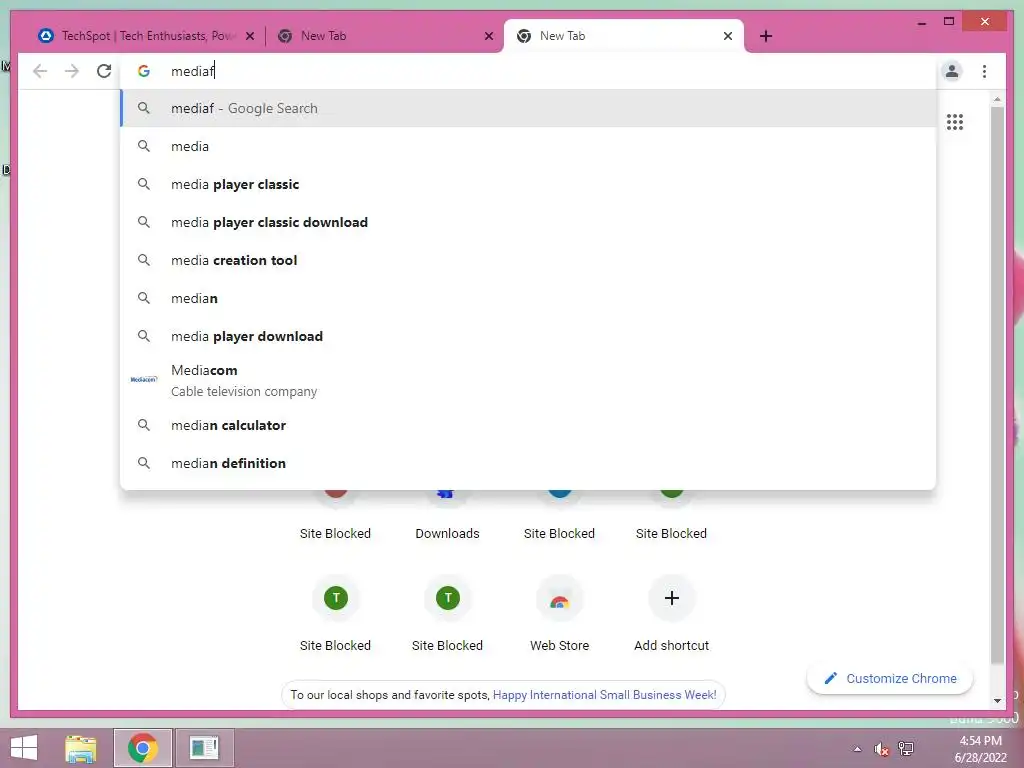
Task: Switch to the middle New Tab
Action: 385,36
